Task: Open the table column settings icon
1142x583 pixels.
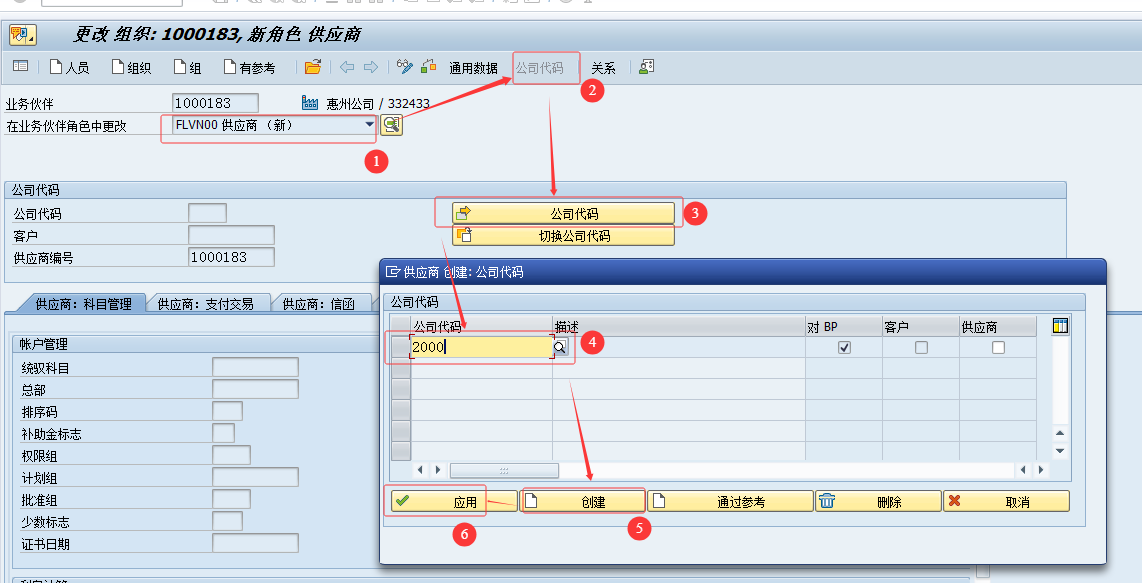Action: 1060,326
